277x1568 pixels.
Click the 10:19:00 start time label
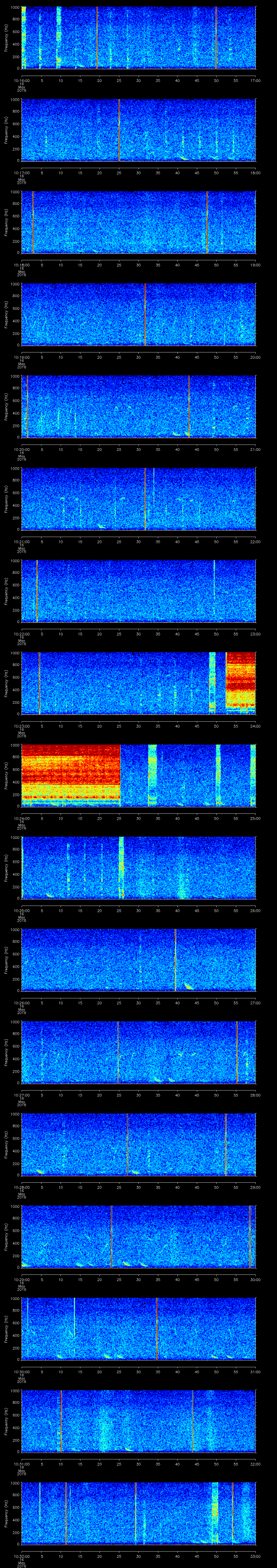tap(21, 357)
